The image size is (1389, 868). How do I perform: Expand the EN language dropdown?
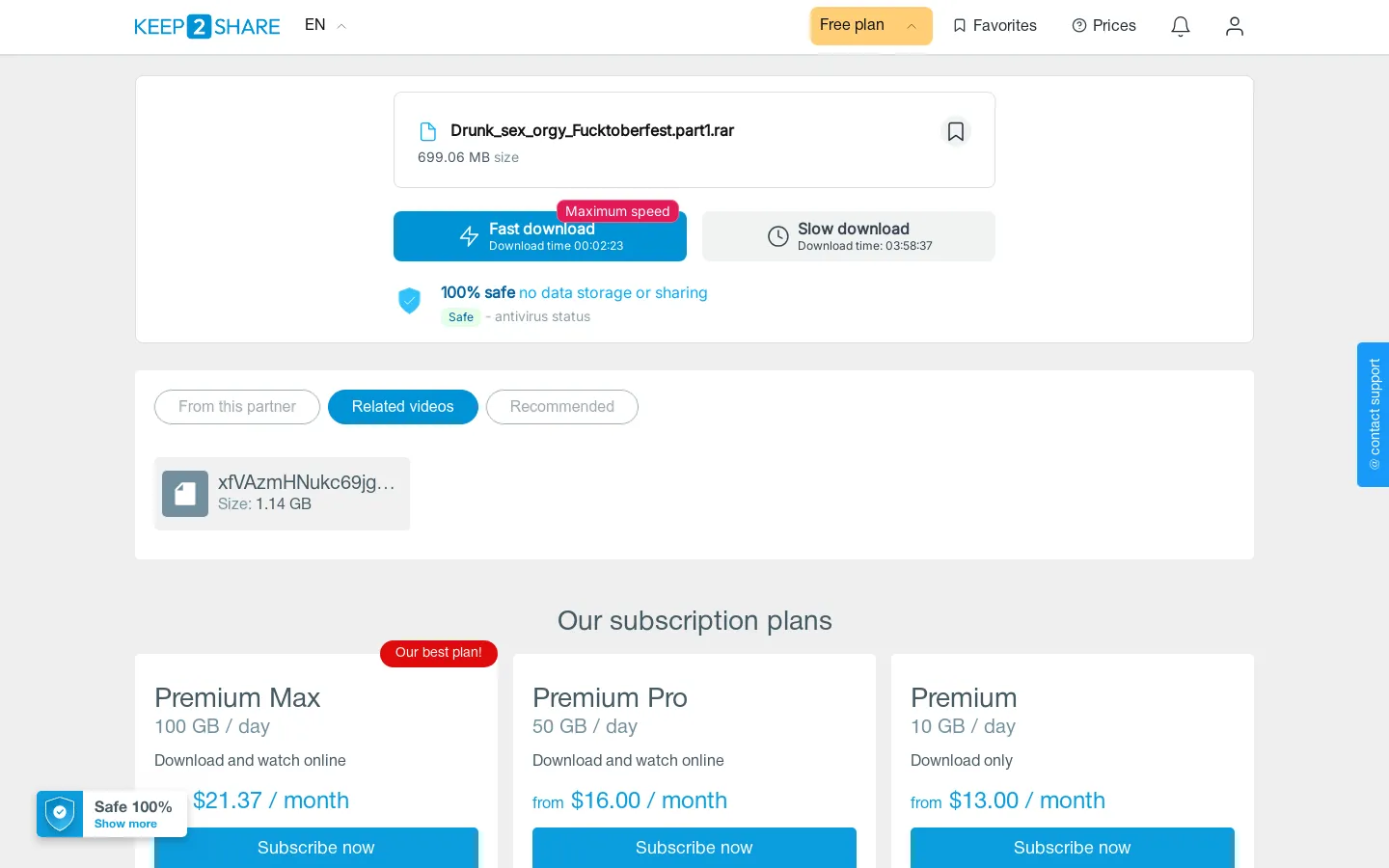(325, 25)
